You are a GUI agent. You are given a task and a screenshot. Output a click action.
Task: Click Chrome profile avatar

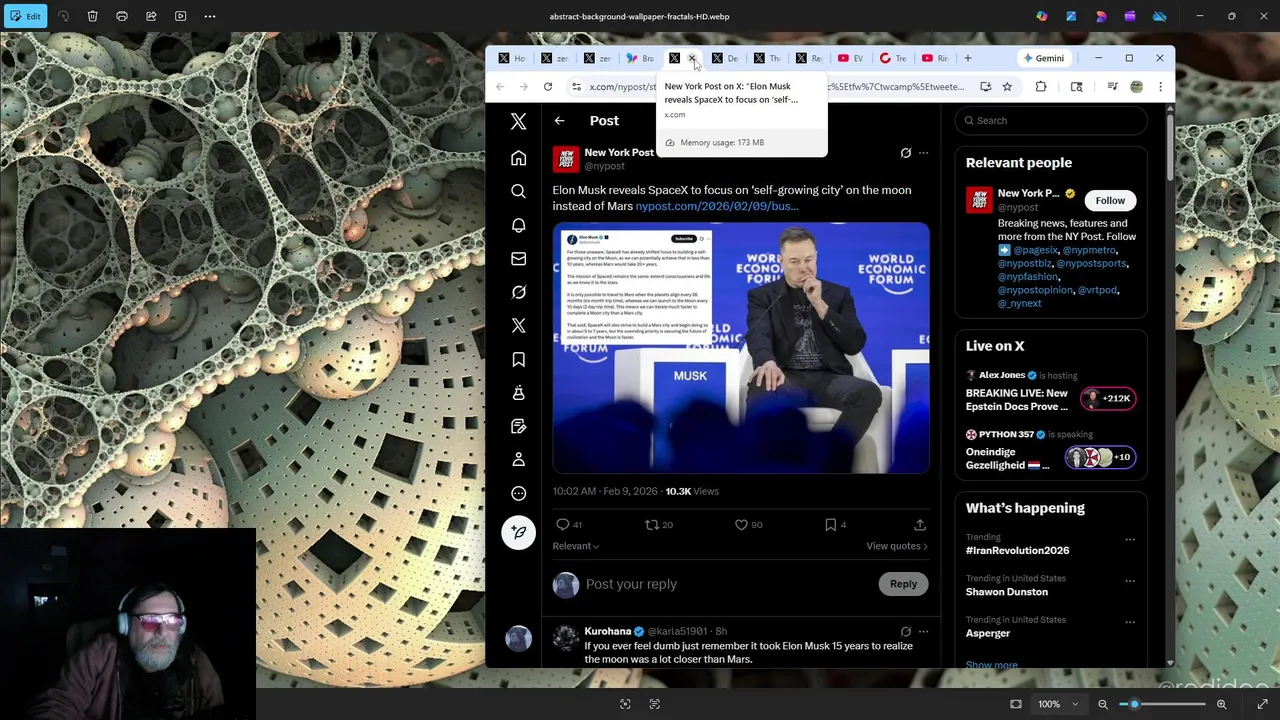coord(1136,87)
